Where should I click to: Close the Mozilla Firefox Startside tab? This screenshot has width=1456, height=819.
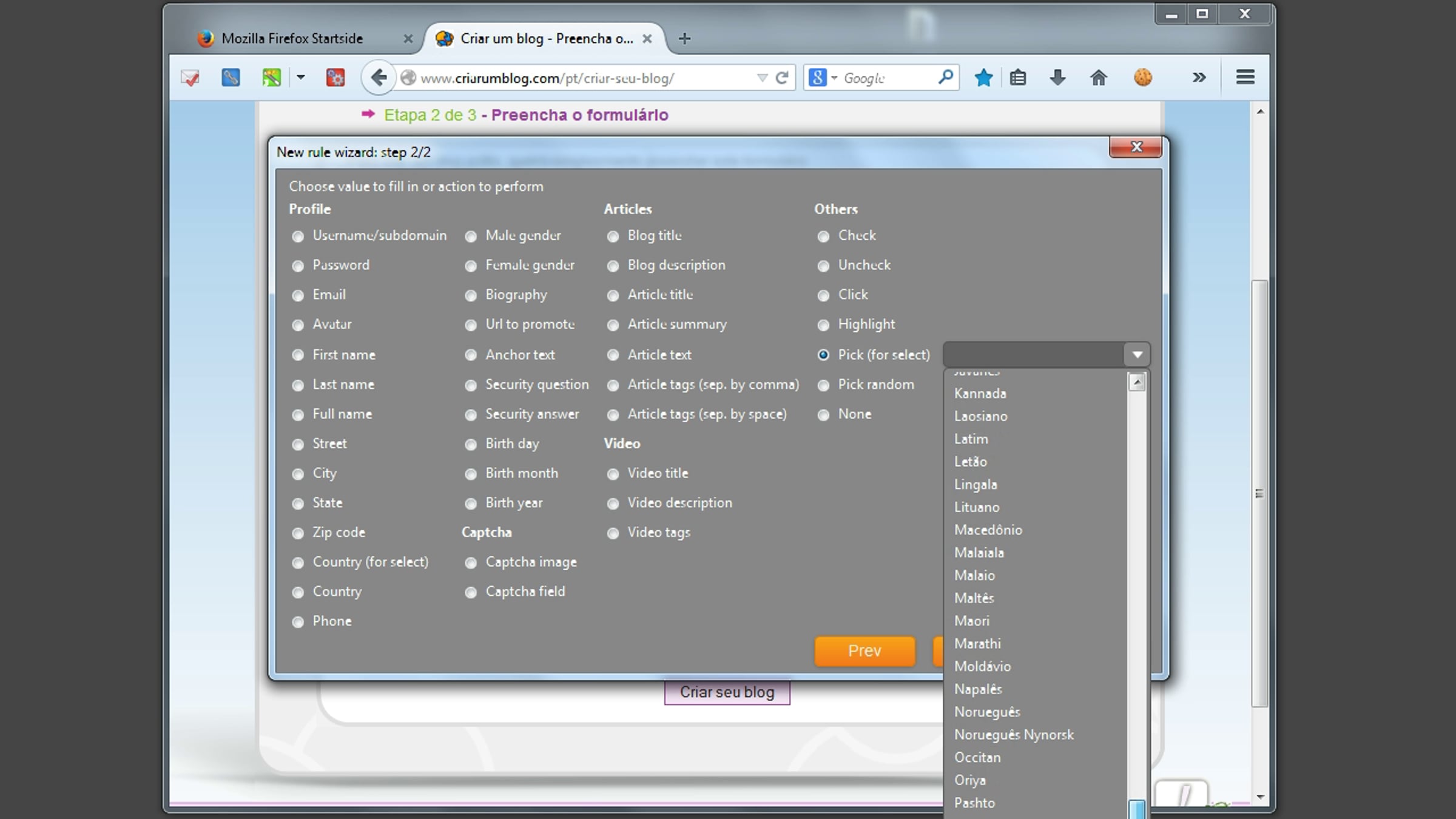pos(408,39)
